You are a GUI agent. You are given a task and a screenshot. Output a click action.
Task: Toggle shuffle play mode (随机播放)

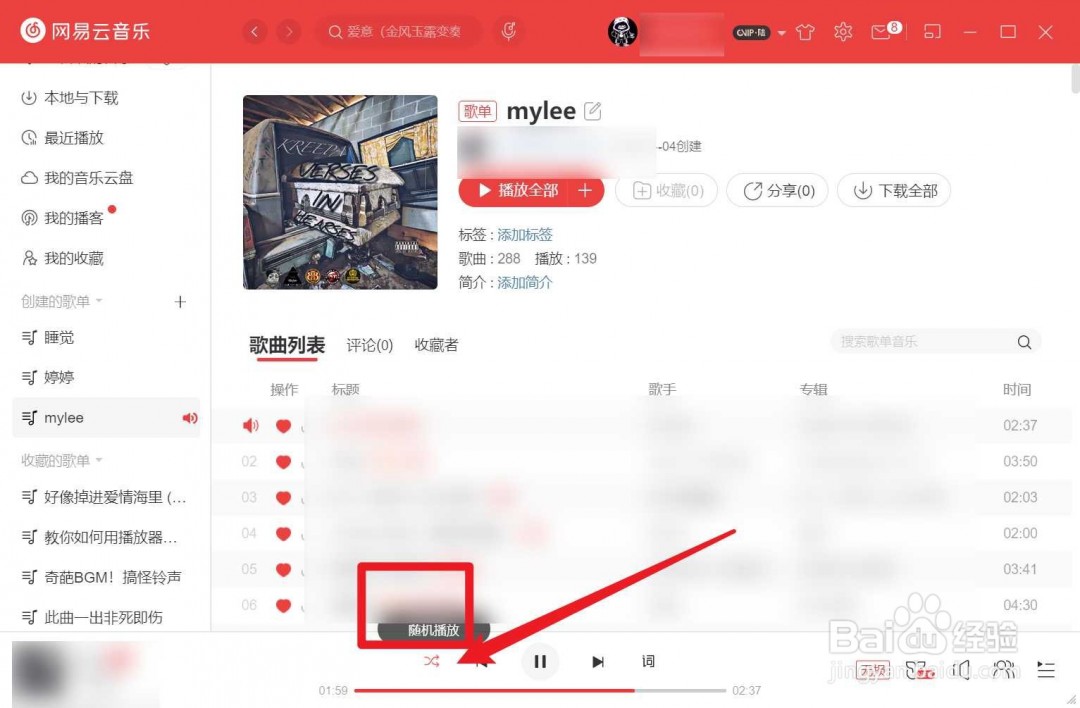[x=431, y=661]
